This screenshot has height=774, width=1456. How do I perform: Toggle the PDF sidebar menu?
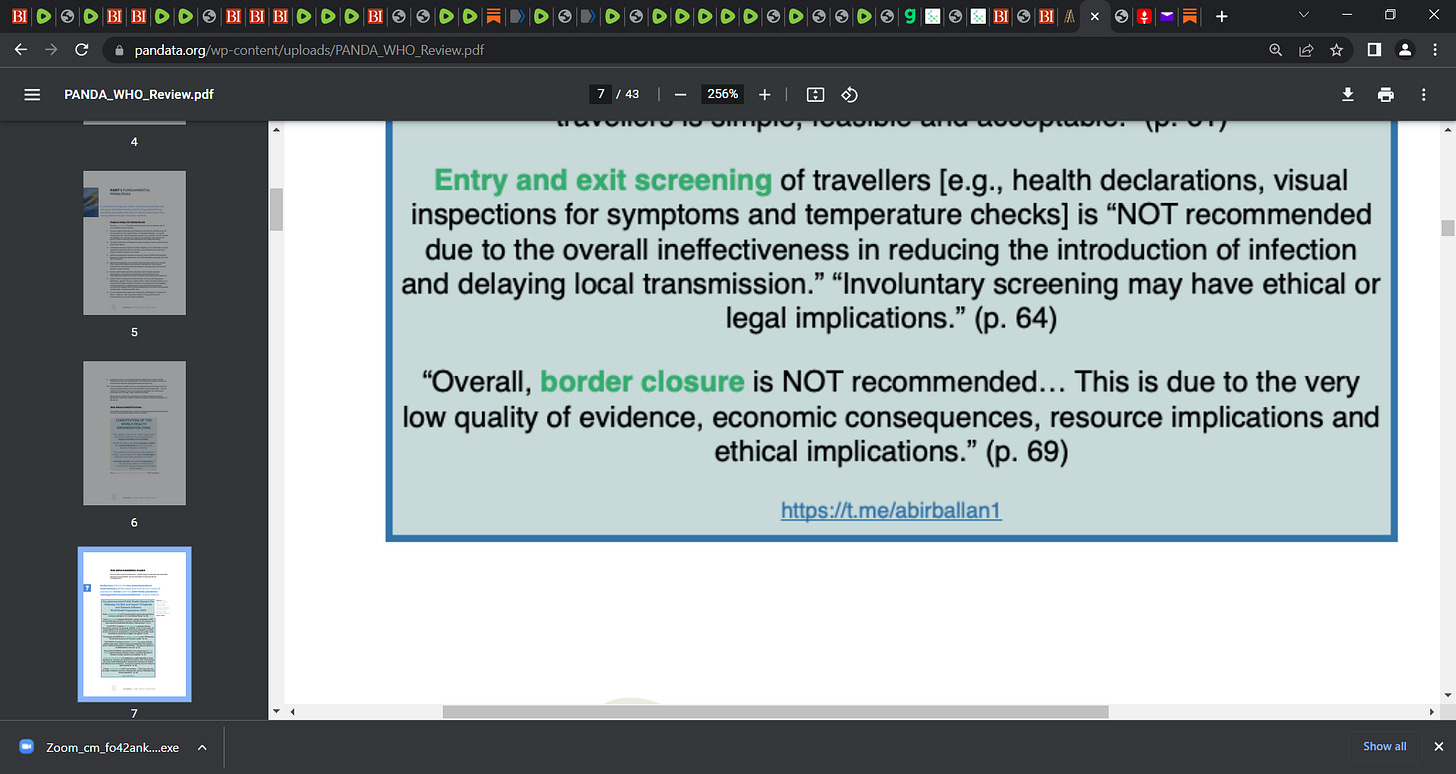(x=32, y=94)
